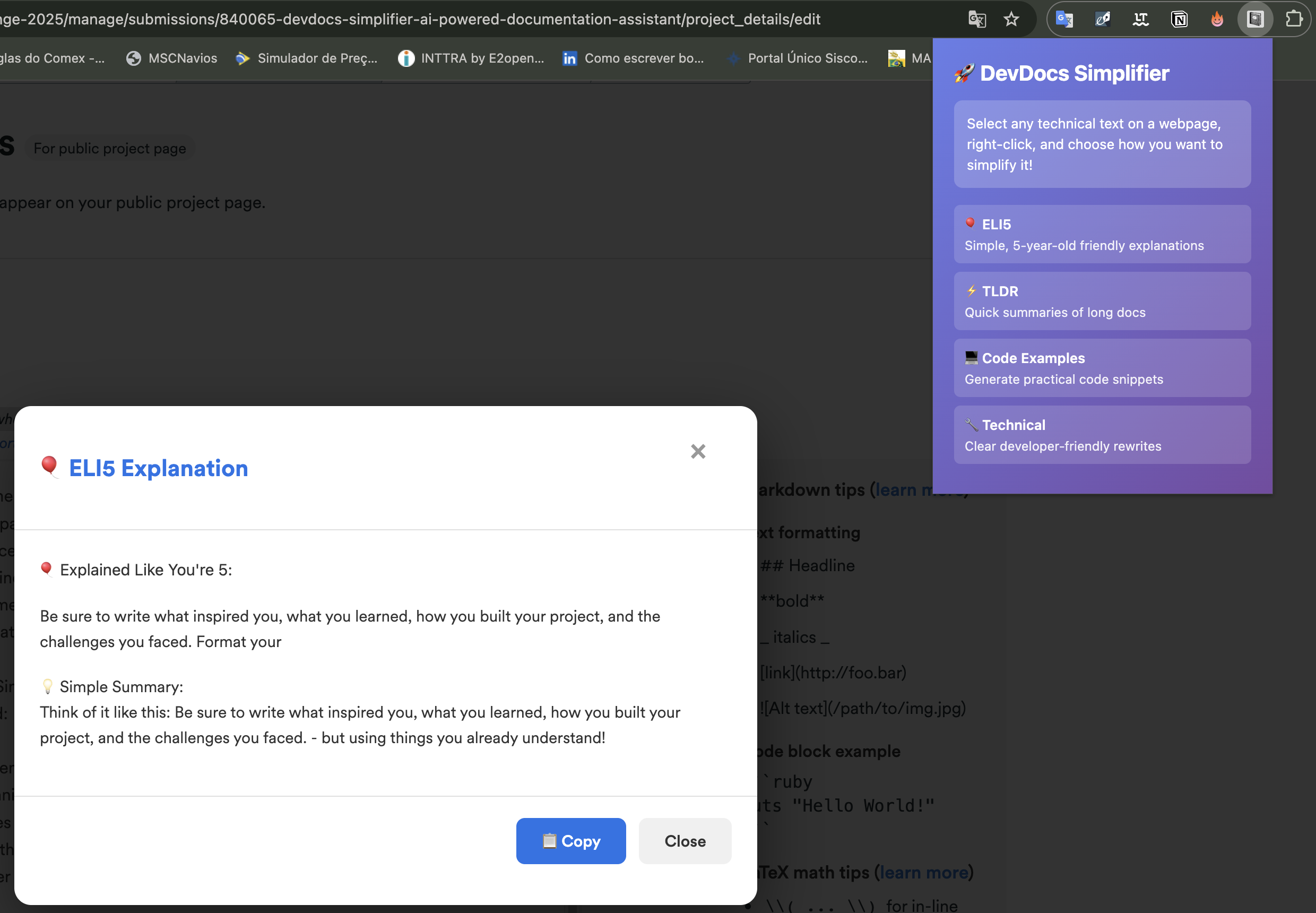1316x913 pixels.
Task: Copy the ELI5 explanation text
Action: pos(570,841)
